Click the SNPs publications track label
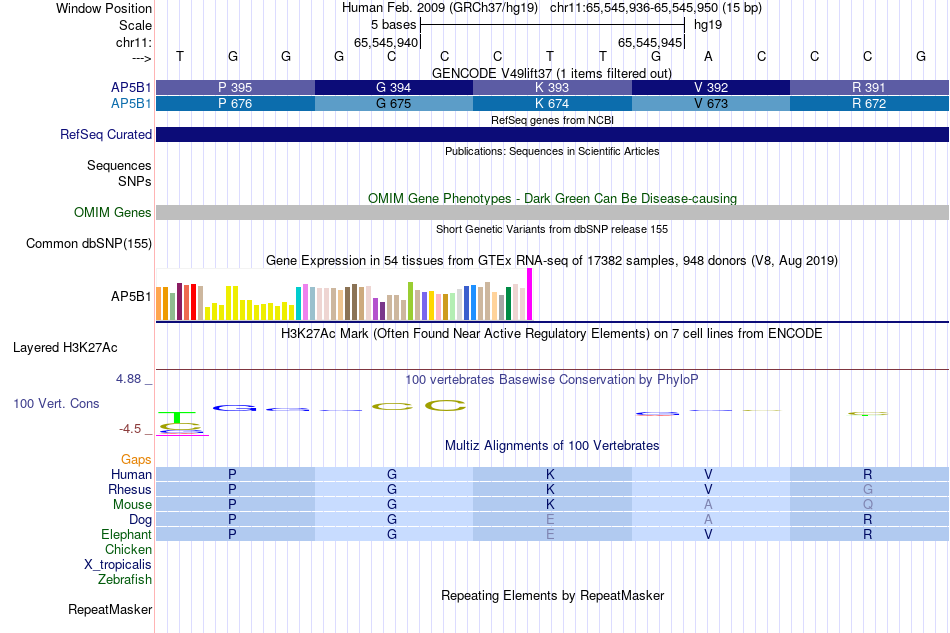The height and width of the screenshot is (633, 950). click(x=135, y=181)
